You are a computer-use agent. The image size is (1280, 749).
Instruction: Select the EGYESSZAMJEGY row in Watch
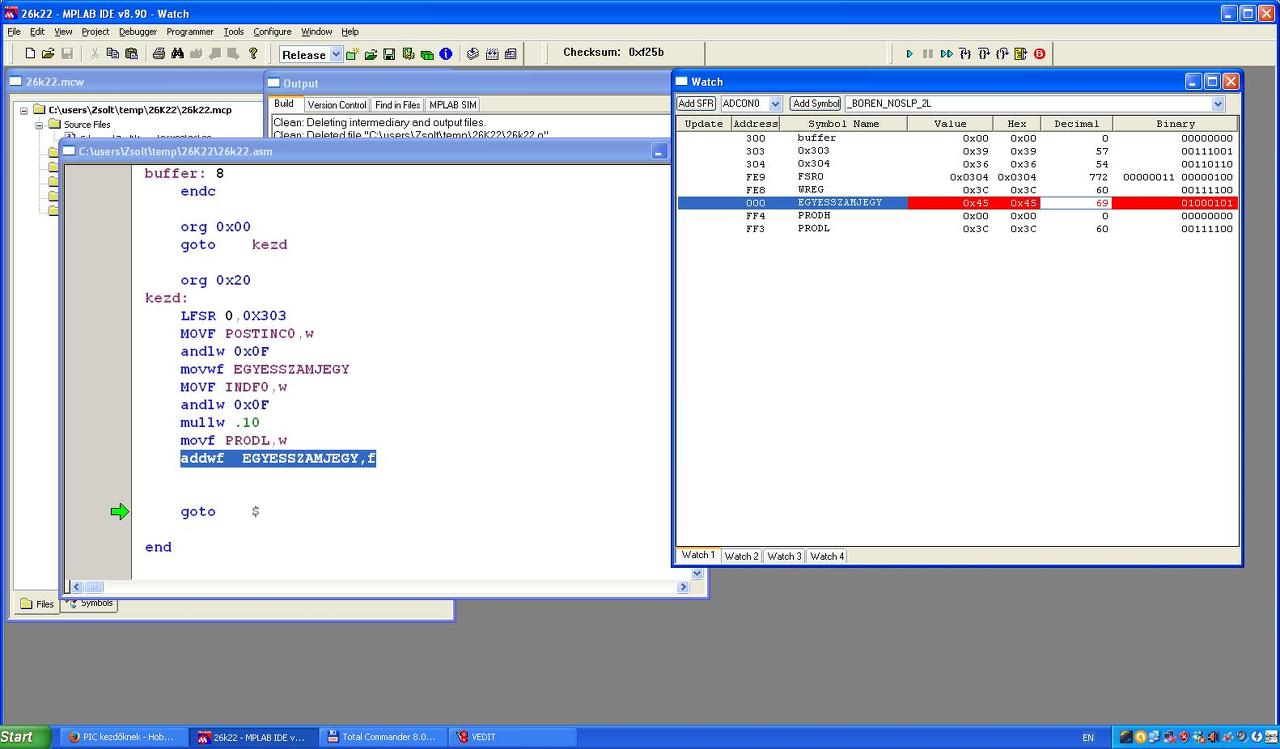pyautogui.click(x=958, y=203)
